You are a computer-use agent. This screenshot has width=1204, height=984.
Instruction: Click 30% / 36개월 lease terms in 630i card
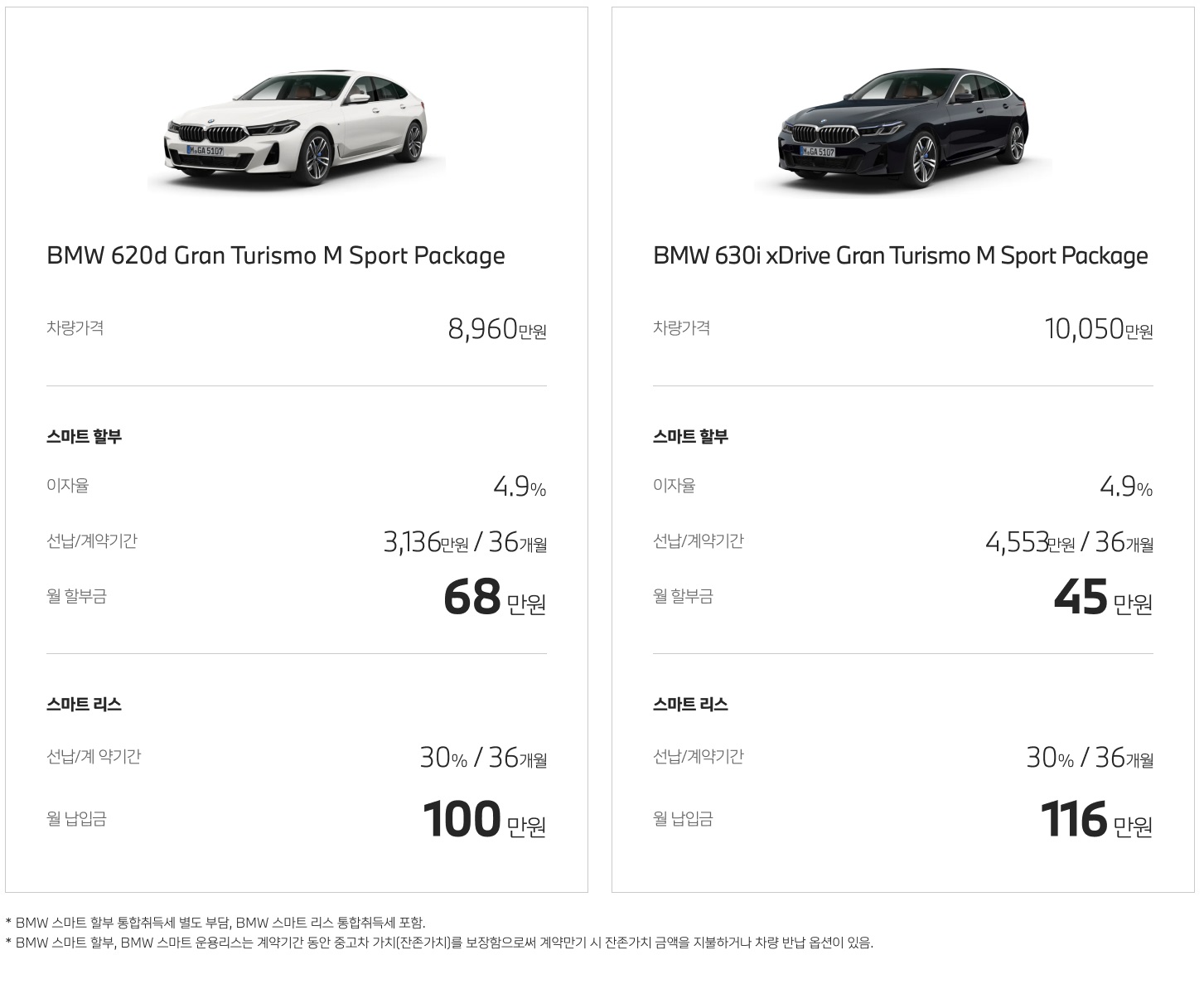coord(1090,757)
